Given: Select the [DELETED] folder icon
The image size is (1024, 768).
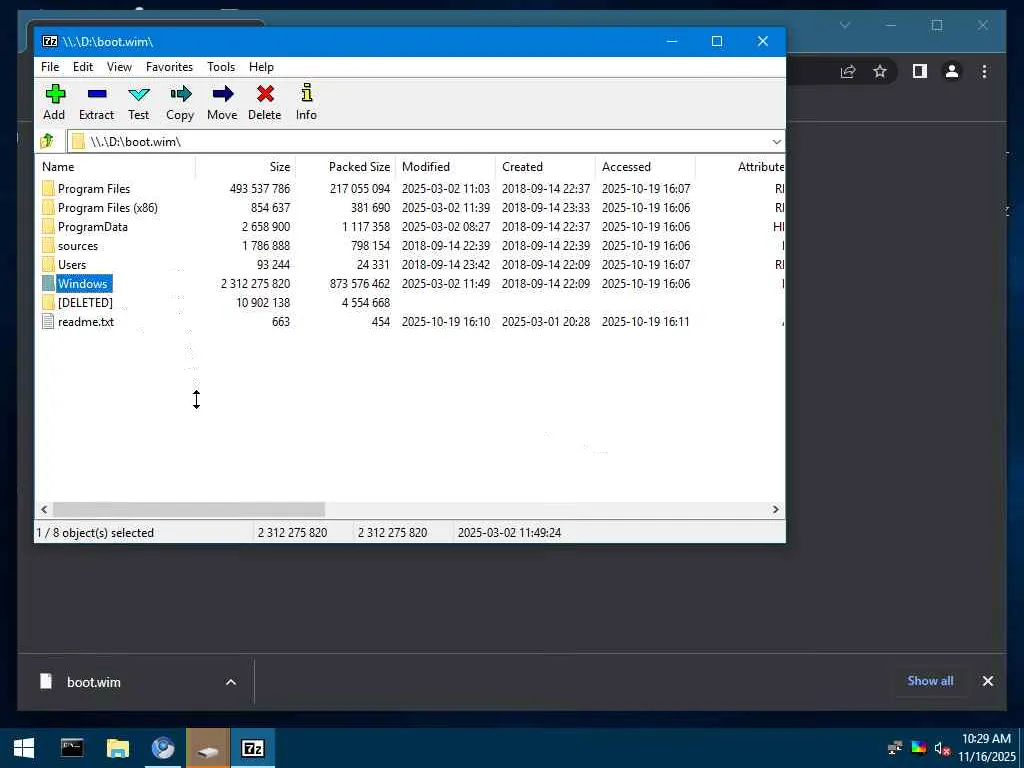Looking at the screenshot, I should click(x=48, y=302).
